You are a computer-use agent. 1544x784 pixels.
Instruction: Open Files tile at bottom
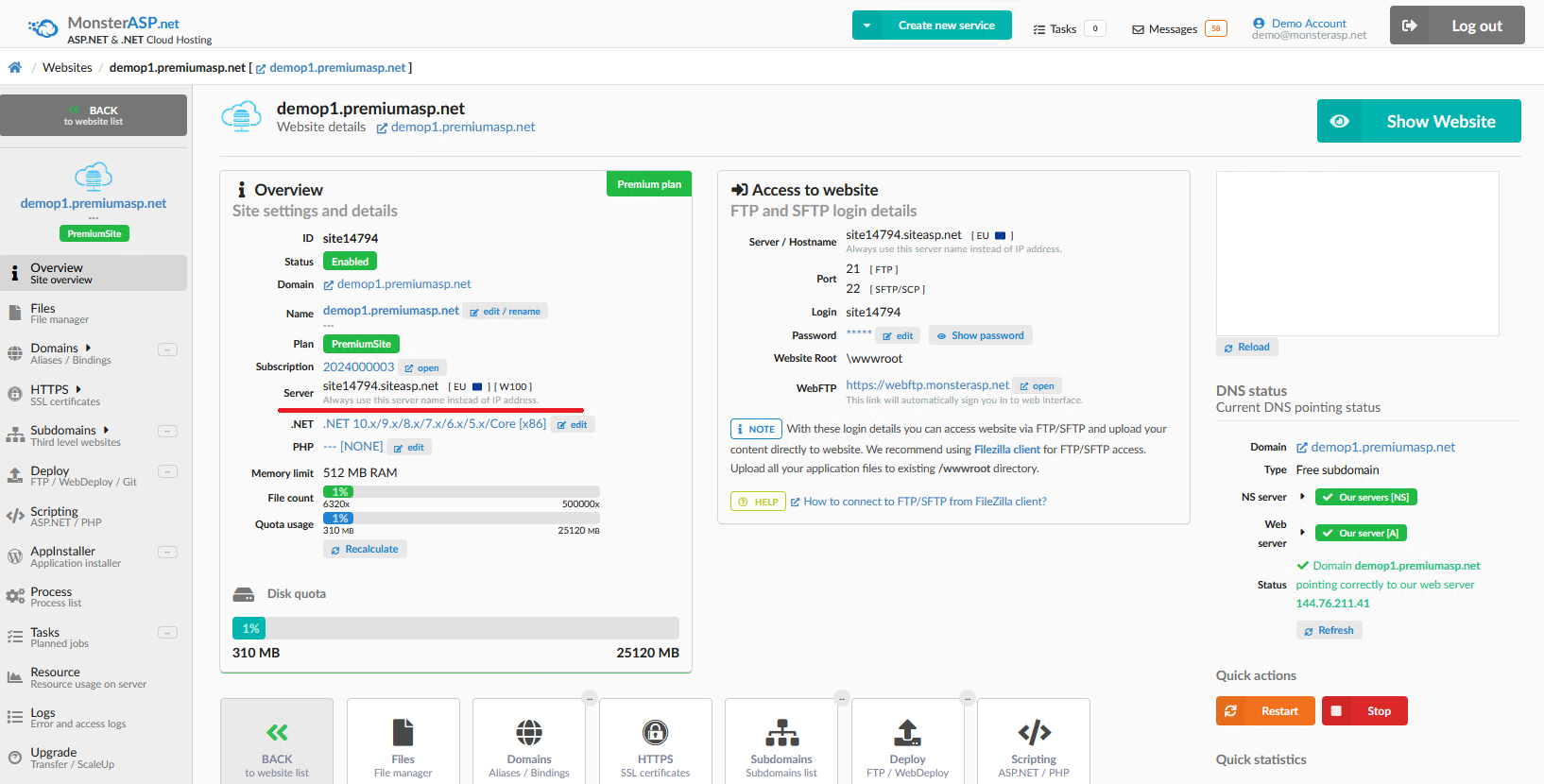pos(403,741)
